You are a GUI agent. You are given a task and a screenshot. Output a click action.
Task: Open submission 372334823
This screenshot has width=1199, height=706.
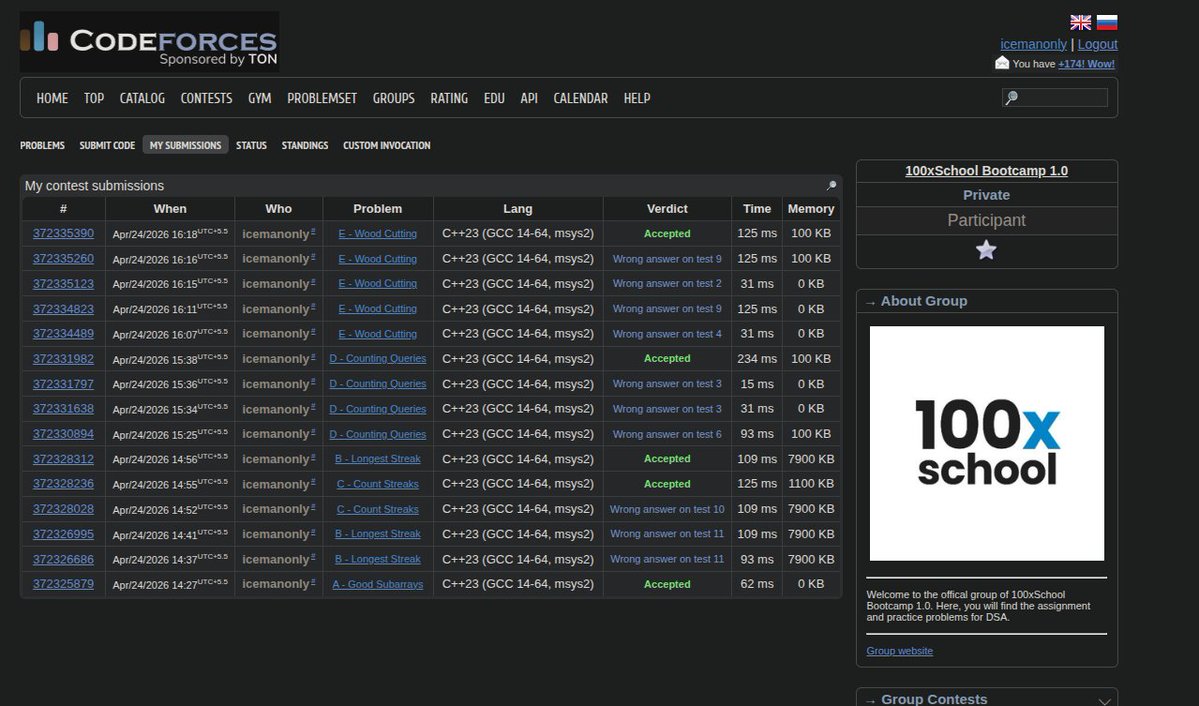pos(63,309)
